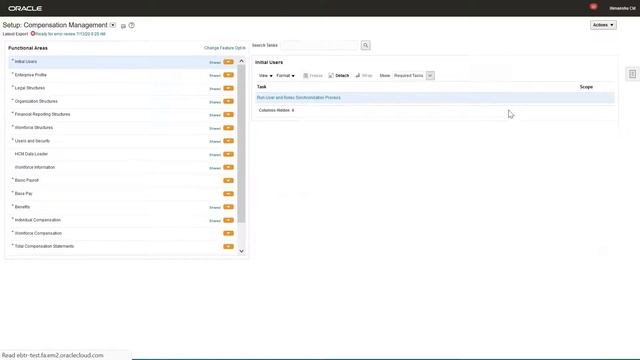Select Legal Structures functional area
Image resolution: width=640 pixels, height=360 pixels.
30,88
